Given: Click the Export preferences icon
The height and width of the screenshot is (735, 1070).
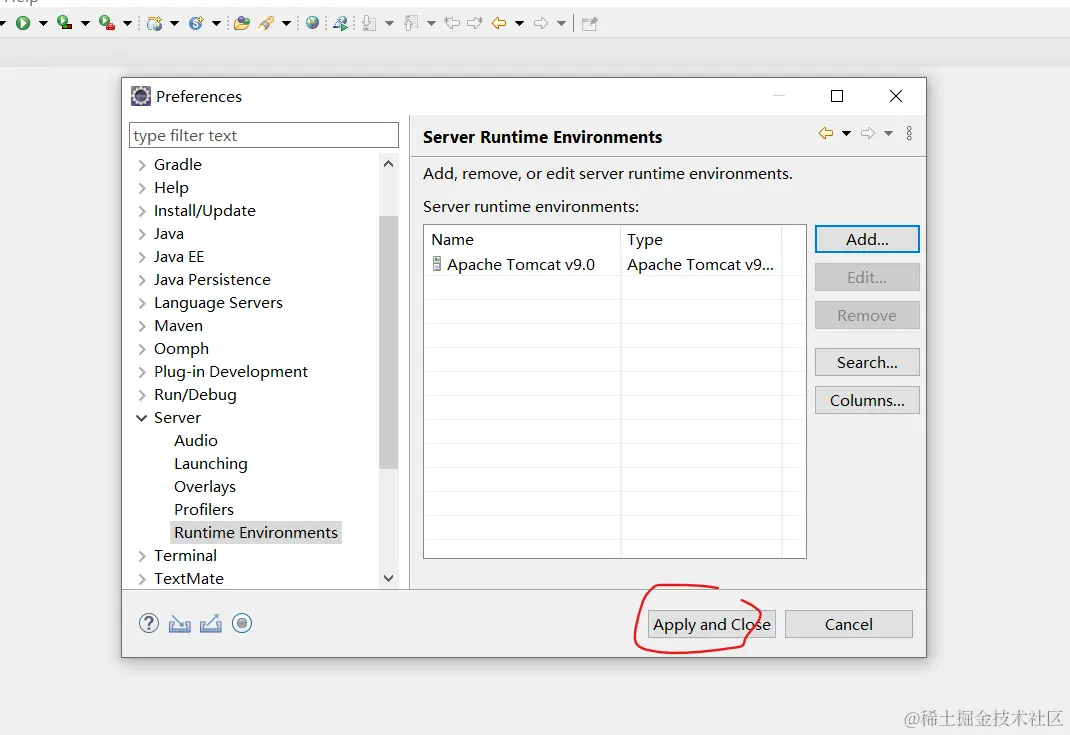Looking at the screenshot, I should tap(210, 624).
